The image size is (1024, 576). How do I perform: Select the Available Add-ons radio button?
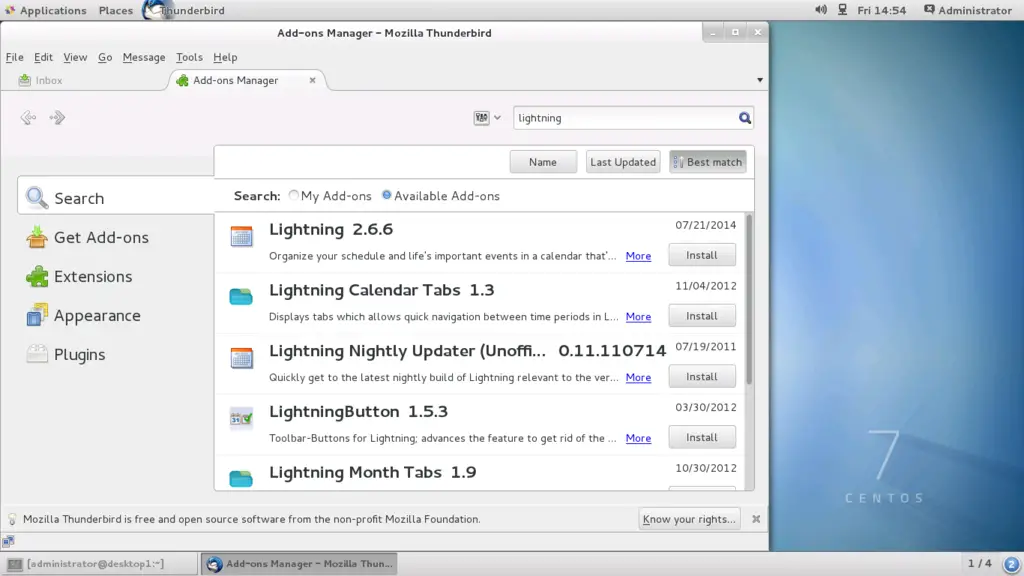(387, 195)
